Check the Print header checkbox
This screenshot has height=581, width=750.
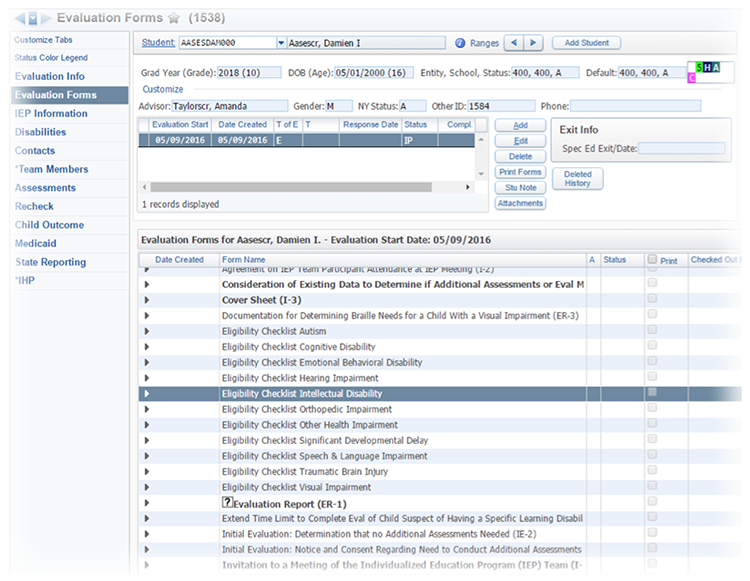[x=652, y=259]
